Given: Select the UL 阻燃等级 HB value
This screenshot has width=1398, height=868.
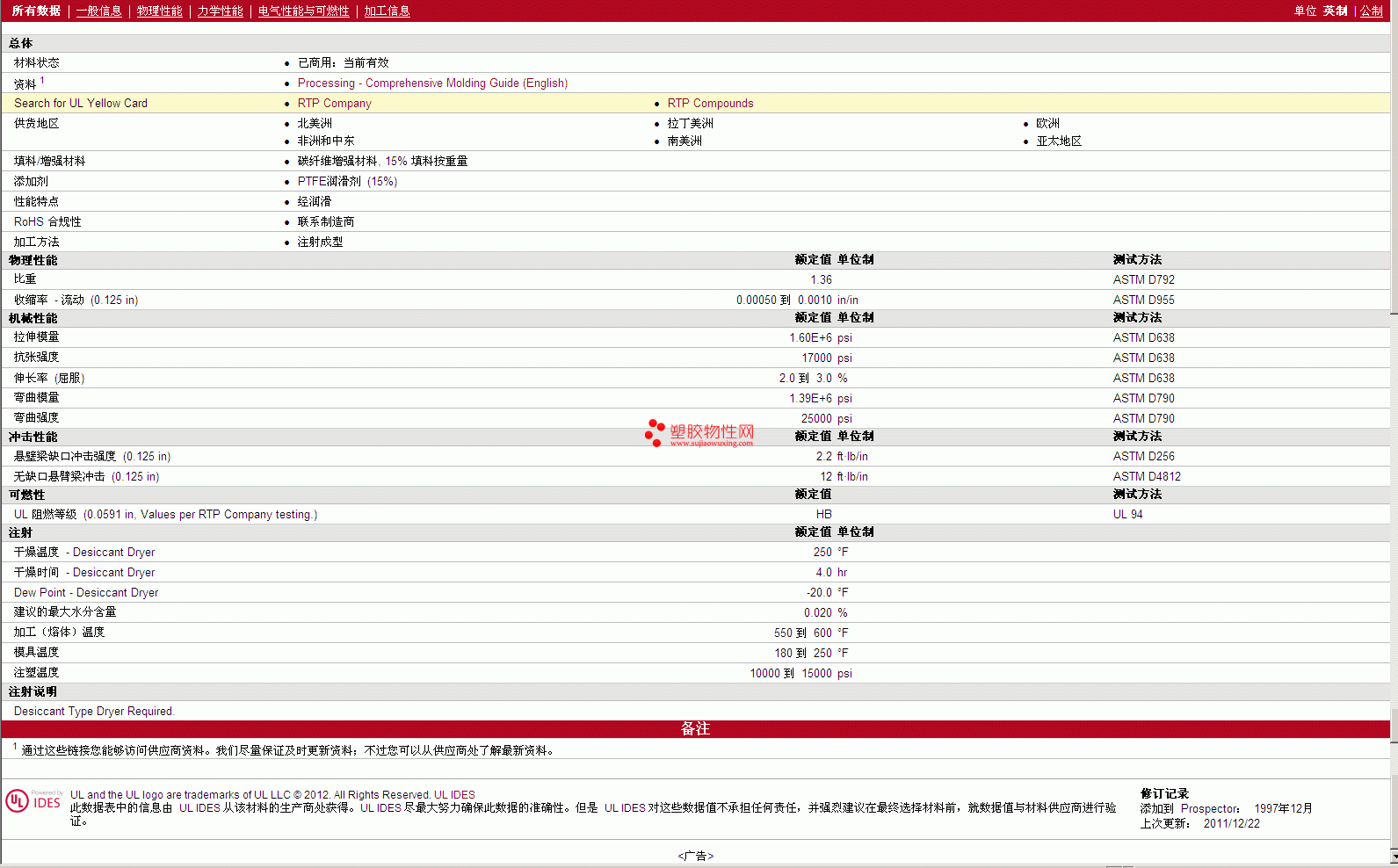Looking at the screenshot, I should (x=823, y=514).
